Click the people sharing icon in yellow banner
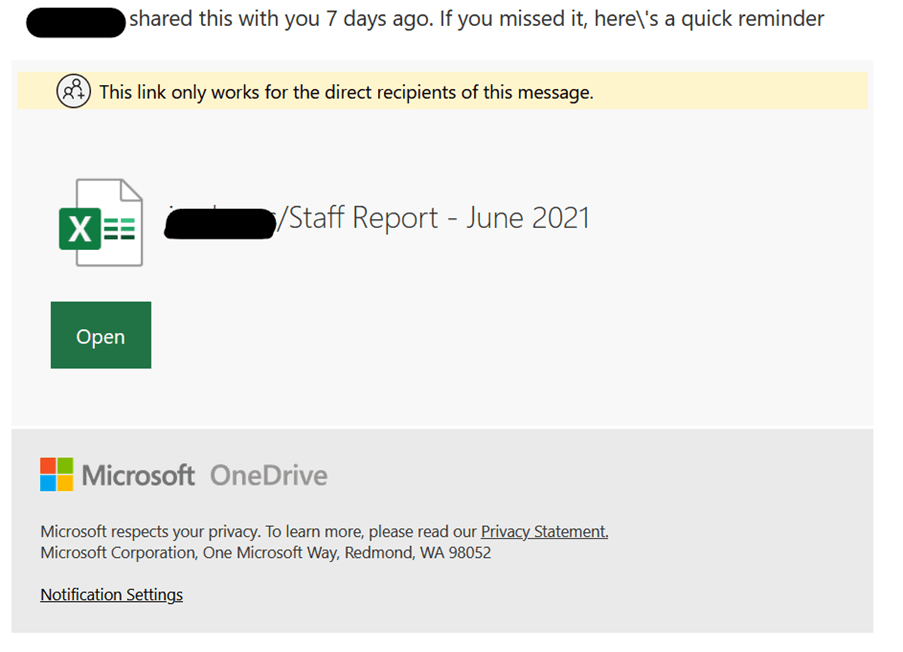 point(74,92)
